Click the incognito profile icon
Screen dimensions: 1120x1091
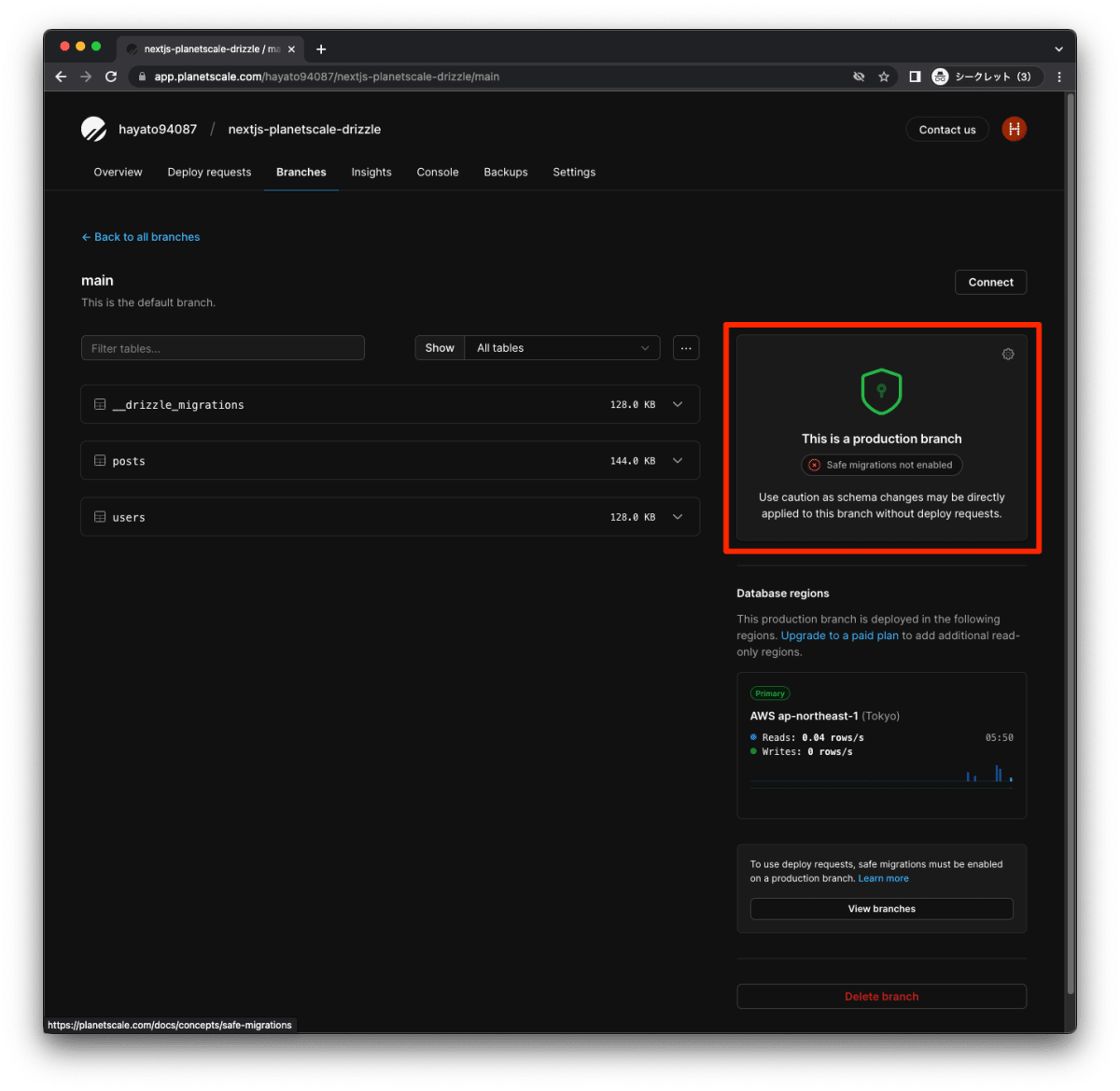(940, 77)
